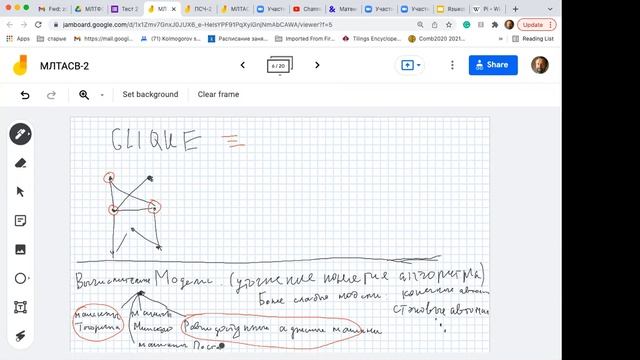The height and width of the screenshot is (360, 640).
Task: Enable the Laser pointer tool
Action: (20, 336)
